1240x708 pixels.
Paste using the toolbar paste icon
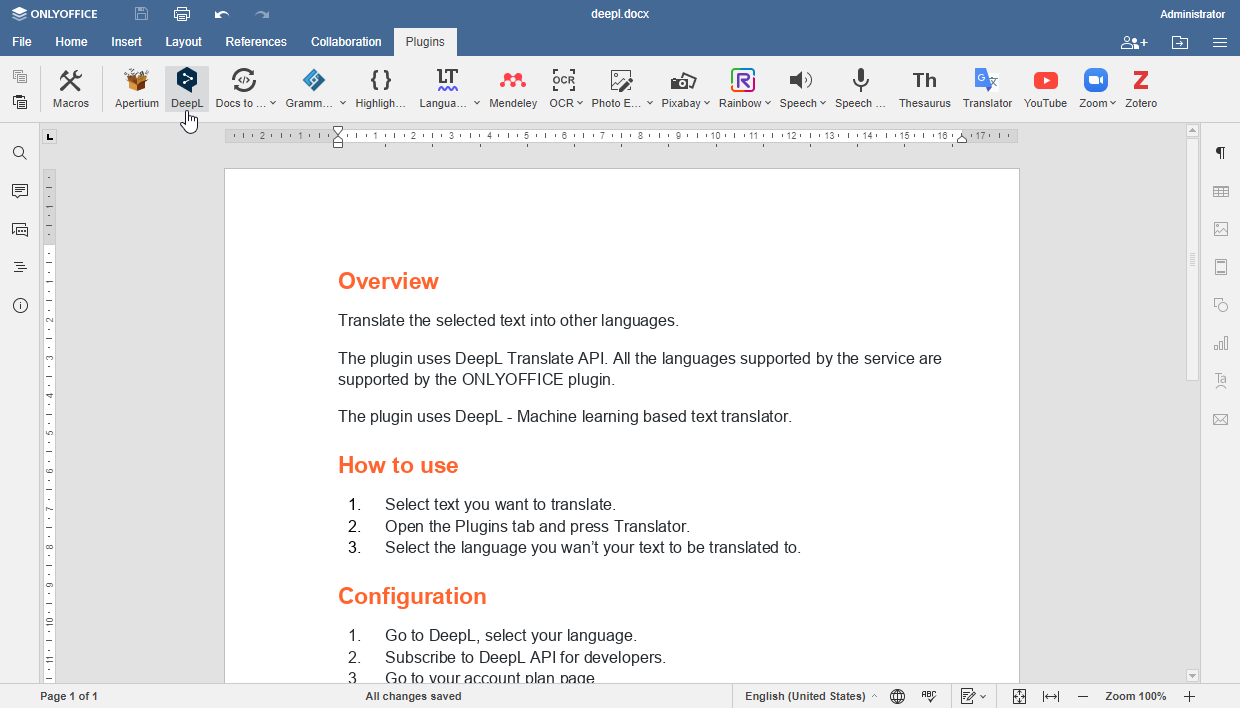coord(20,102)
